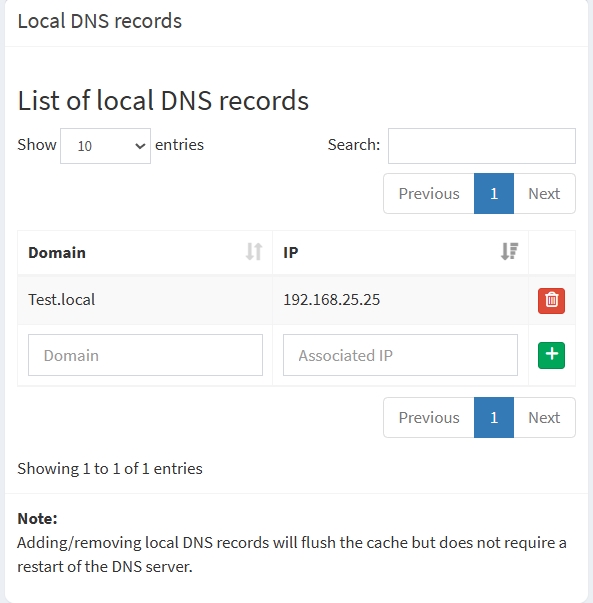The height and width of the screenshot is (603, 593).
Task: Delete the Test.local DNS record
Action: point(551,301)
